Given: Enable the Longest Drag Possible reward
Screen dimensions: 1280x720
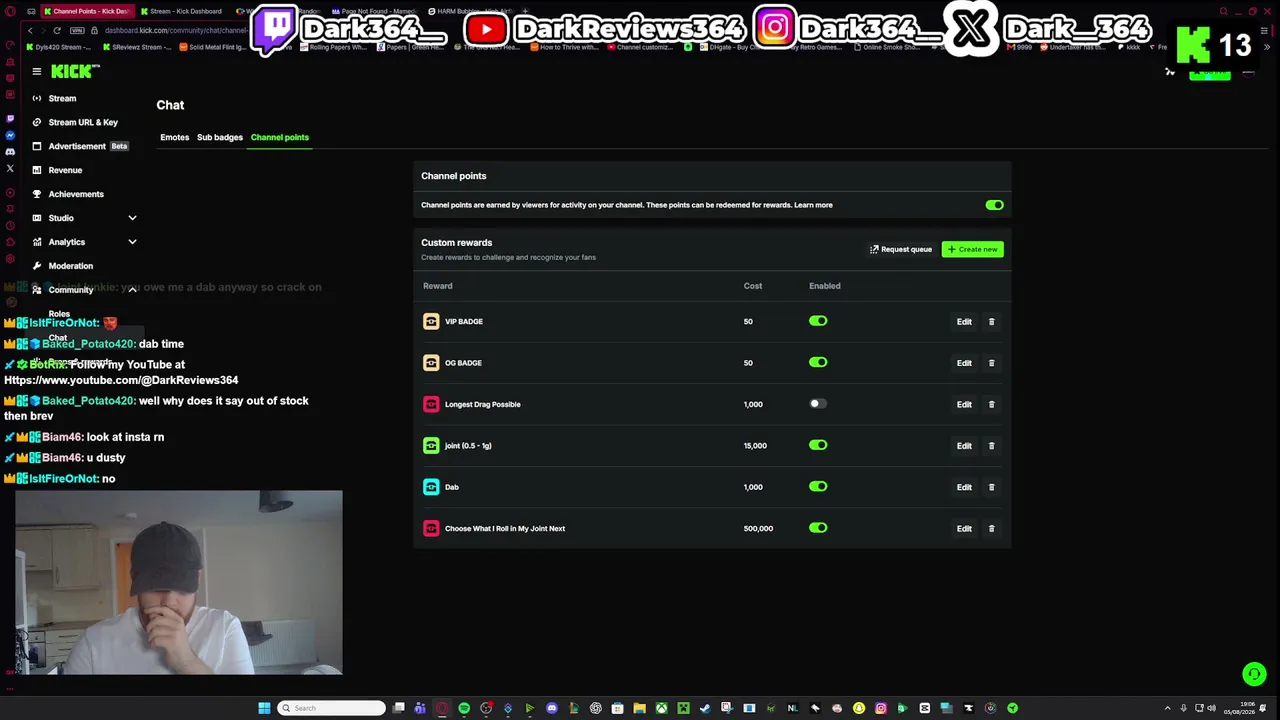Looking at the screenshot, I should click(x=818, y=404).
